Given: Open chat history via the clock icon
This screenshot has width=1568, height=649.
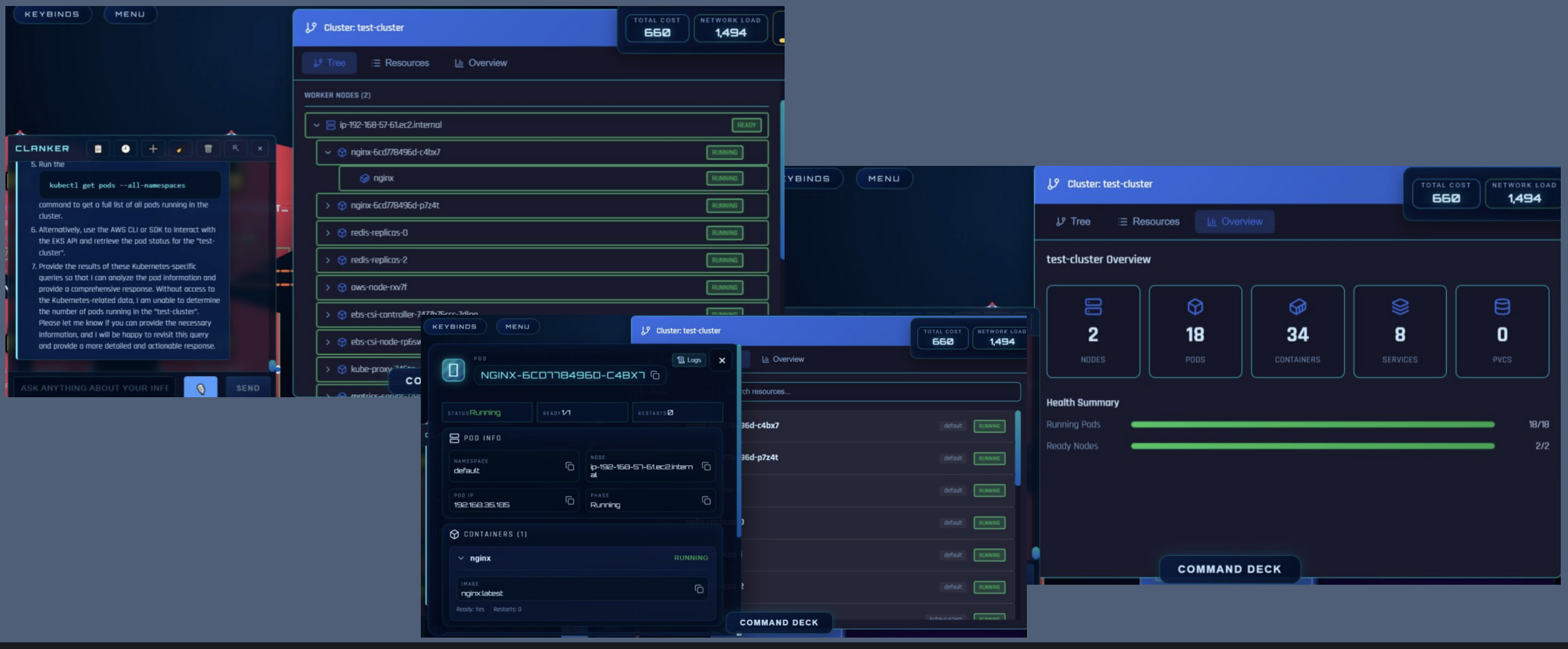Looking at the screenshot, I should [125, 148].
